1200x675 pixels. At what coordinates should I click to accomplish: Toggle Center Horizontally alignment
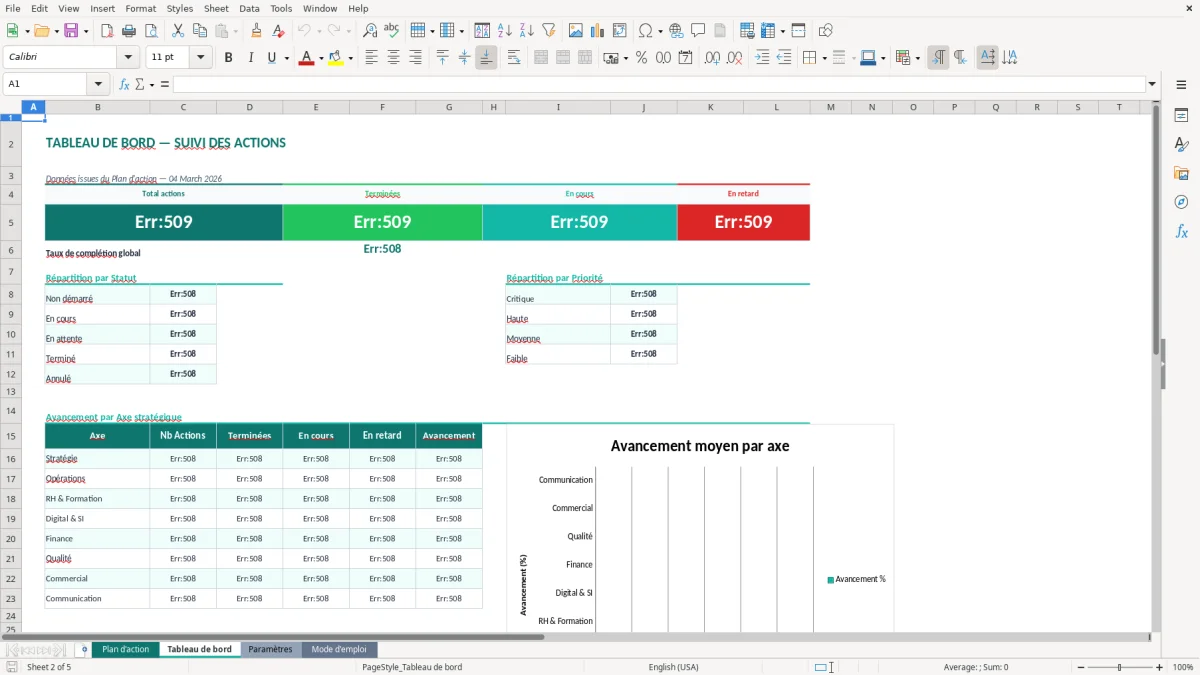click(393, 58)
